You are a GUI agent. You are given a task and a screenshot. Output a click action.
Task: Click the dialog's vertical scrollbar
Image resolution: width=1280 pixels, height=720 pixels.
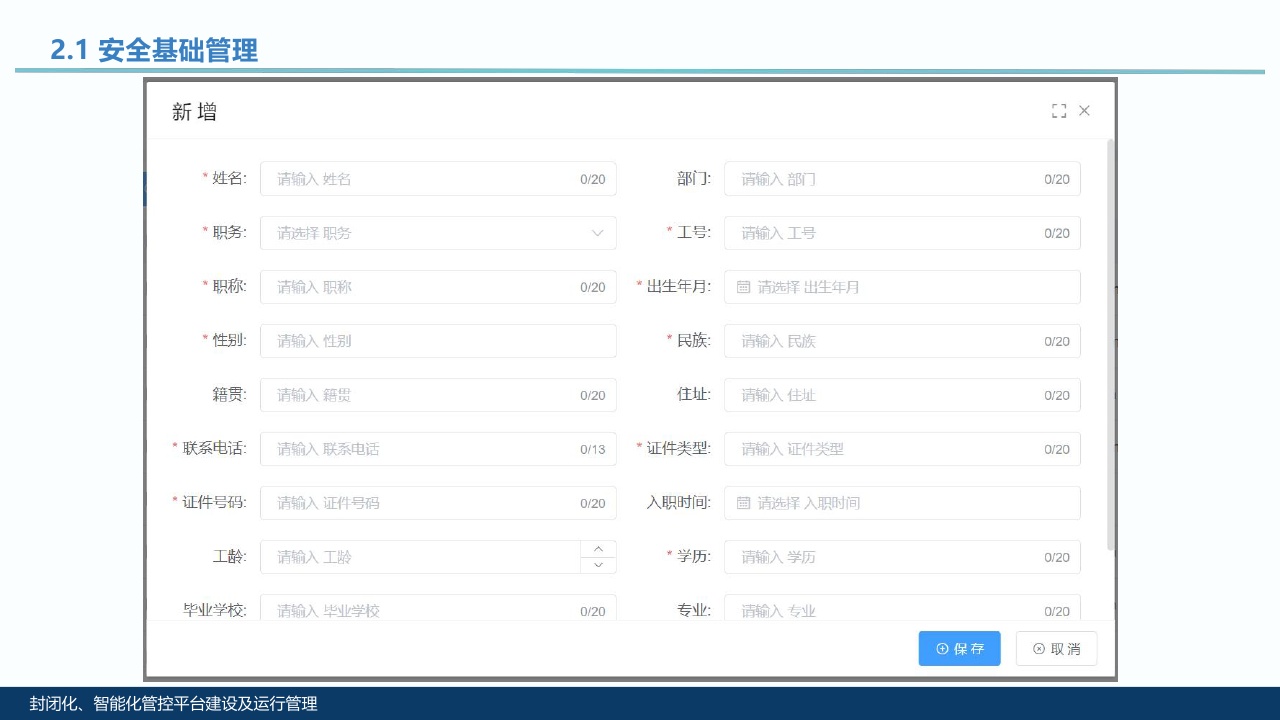click(1110, 345)
